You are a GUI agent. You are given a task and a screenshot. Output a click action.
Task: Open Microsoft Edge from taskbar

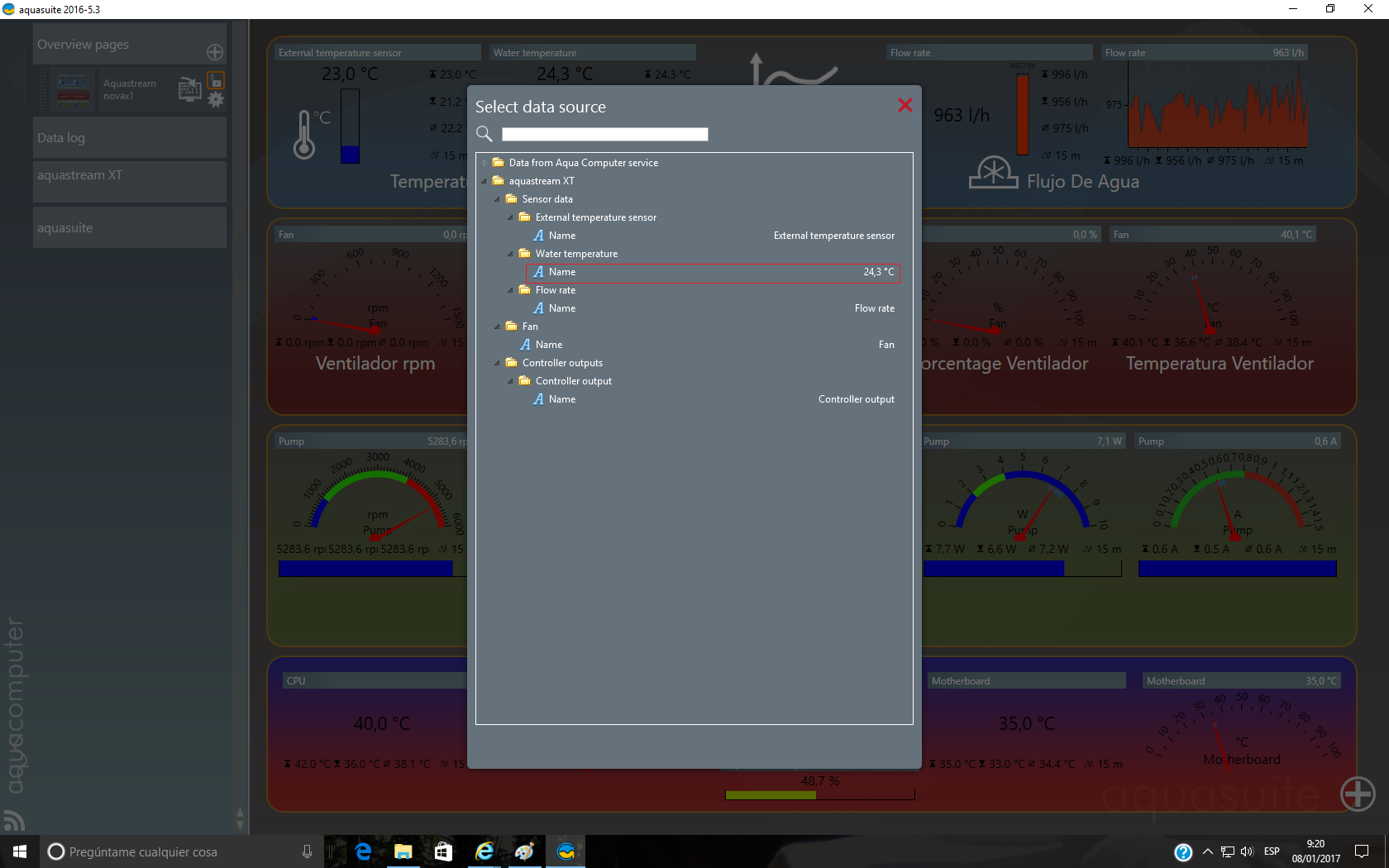click(x=363, y=851)
